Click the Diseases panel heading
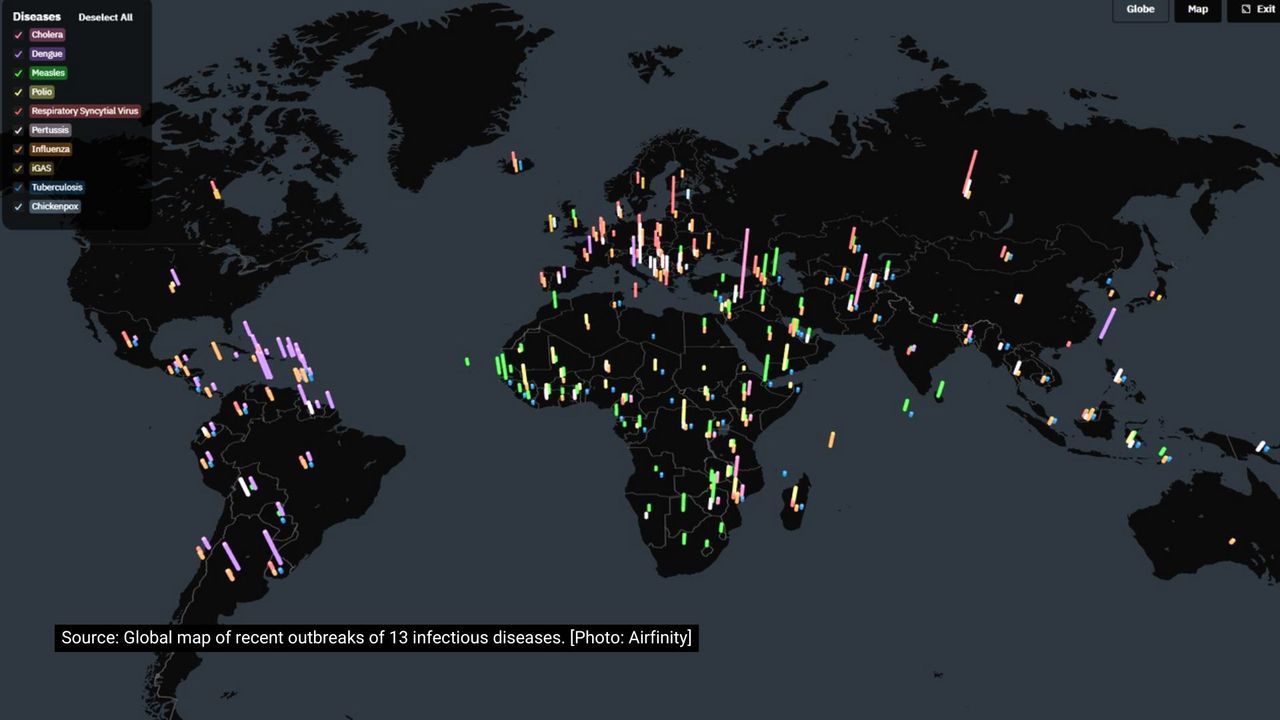 tap(36, 17)
